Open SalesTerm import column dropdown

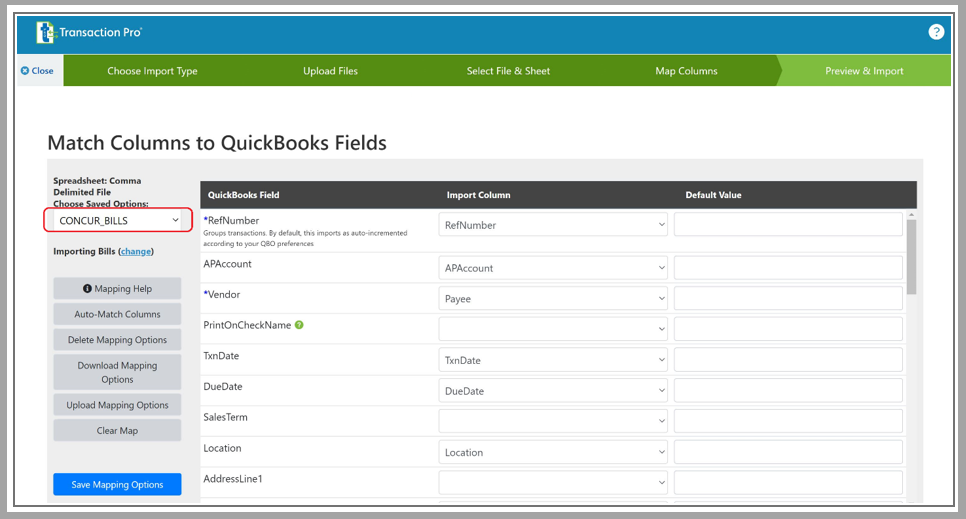pos(553,421)
